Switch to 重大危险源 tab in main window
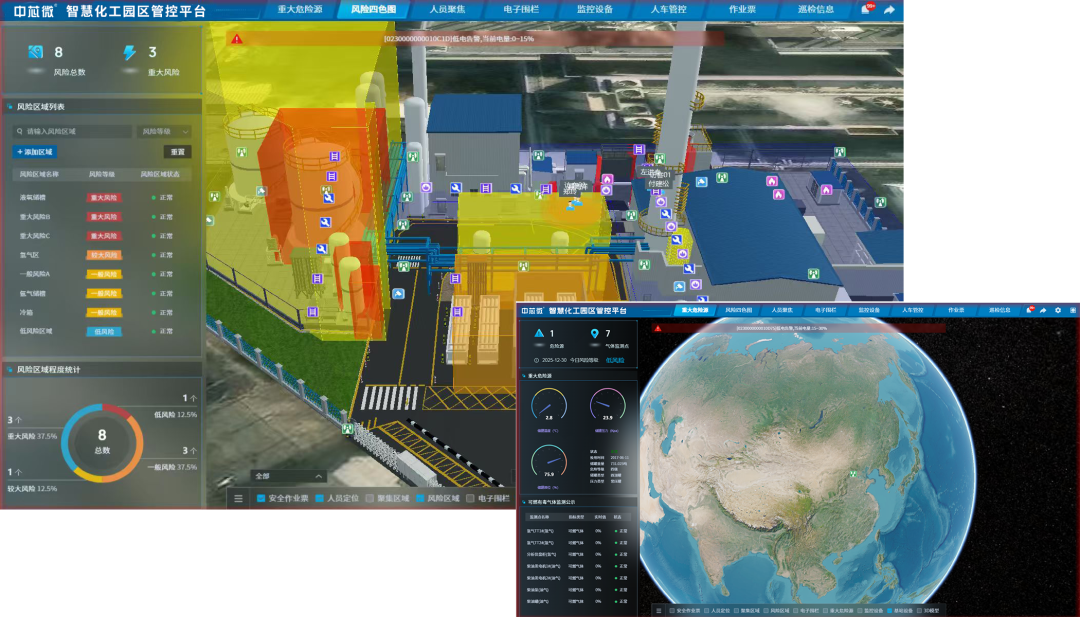 [x=300, y=10]
